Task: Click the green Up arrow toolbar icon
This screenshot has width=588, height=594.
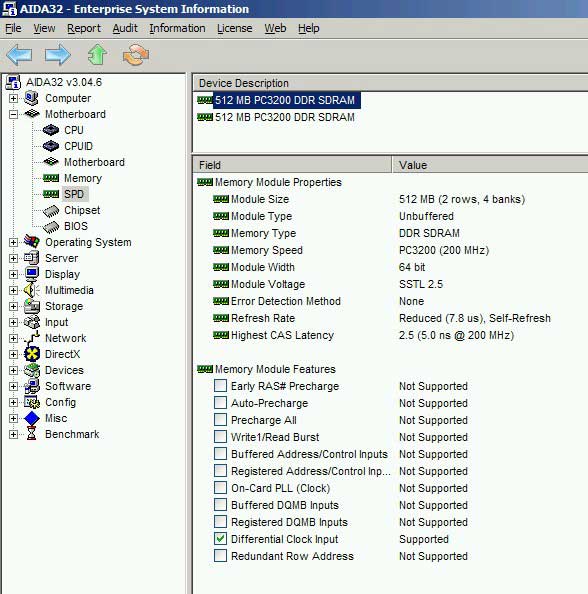Action: click(x=97, y=55)
